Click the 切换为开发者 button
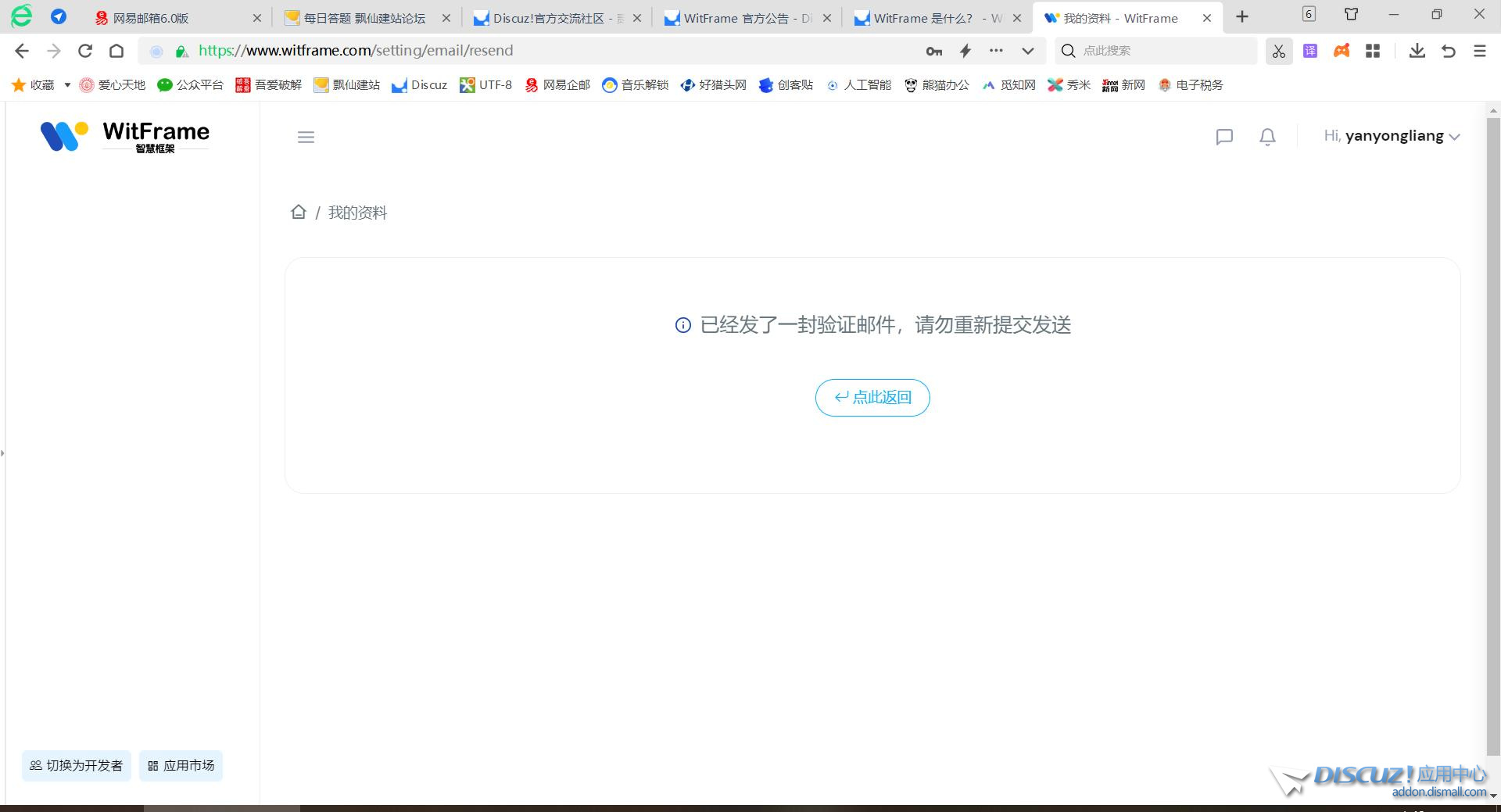The image size is (1501, 812). click(77, 766)
